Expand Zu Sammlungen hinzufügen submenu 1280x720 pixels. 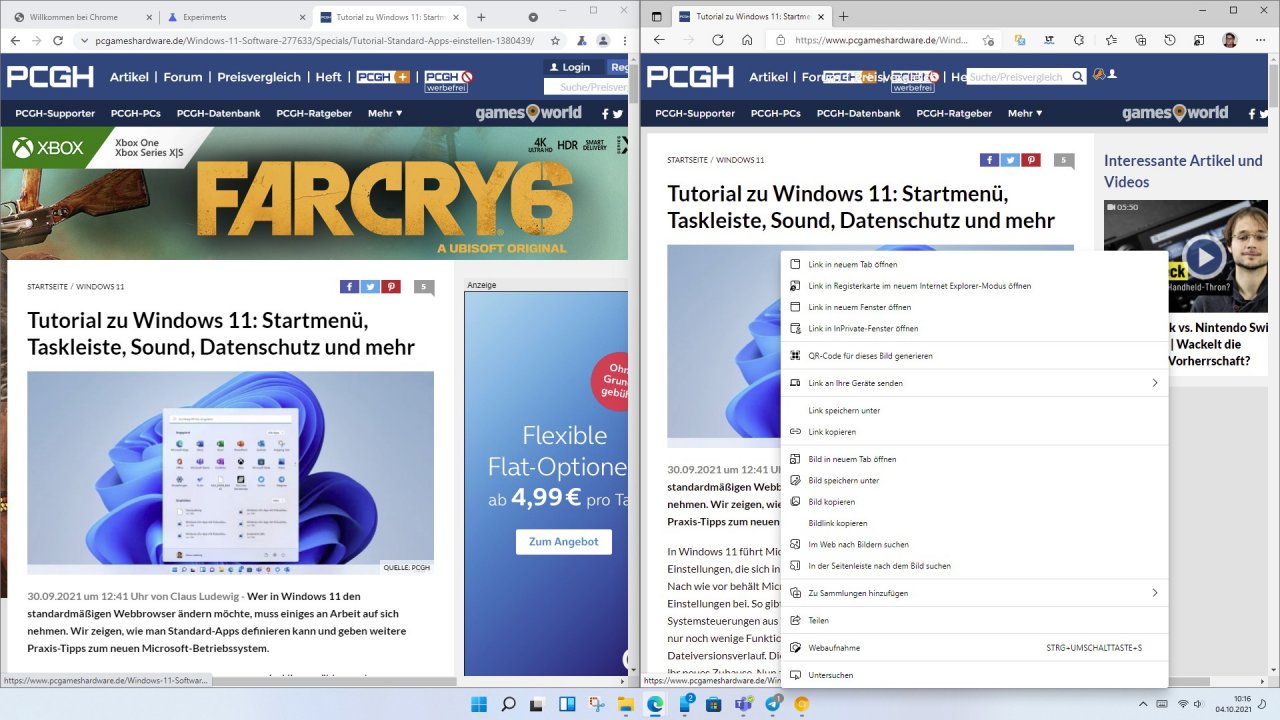974,593
